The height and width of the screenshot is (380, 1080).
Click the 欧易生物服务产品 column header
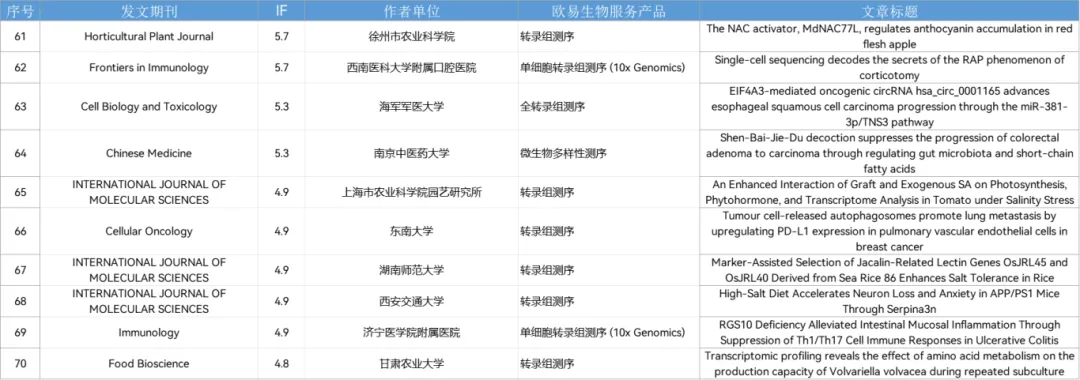(609, 12)
